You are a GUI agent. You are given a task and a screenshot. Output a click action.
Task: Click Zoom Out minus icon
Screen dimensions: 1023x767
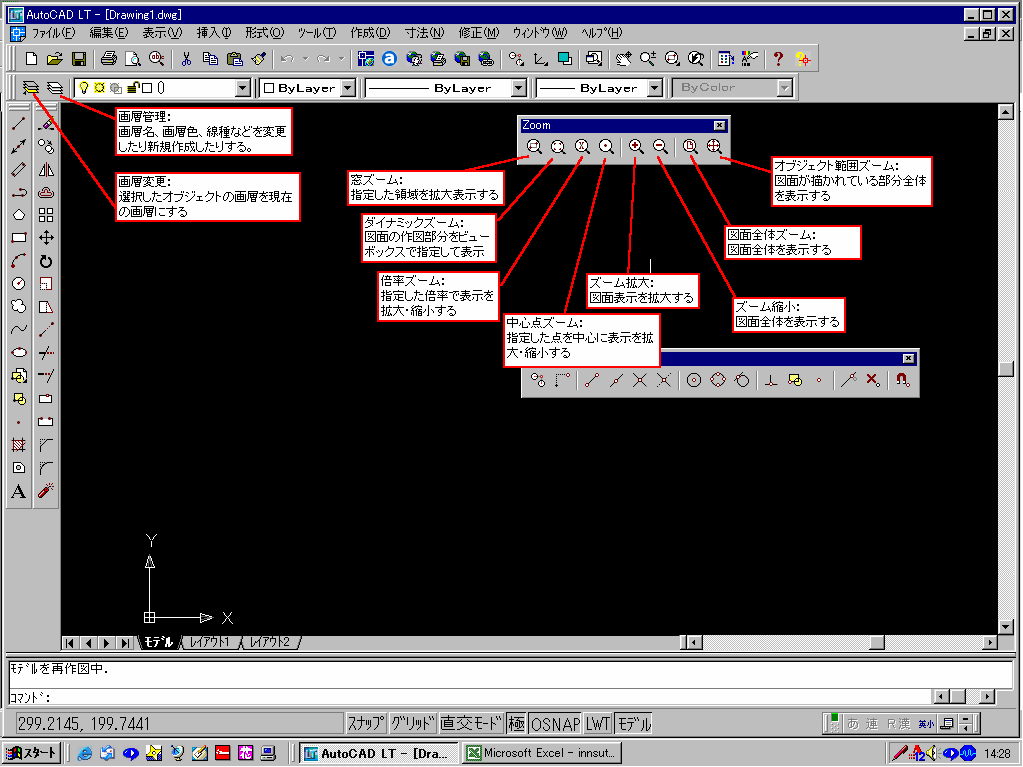(x=660, y=147)
